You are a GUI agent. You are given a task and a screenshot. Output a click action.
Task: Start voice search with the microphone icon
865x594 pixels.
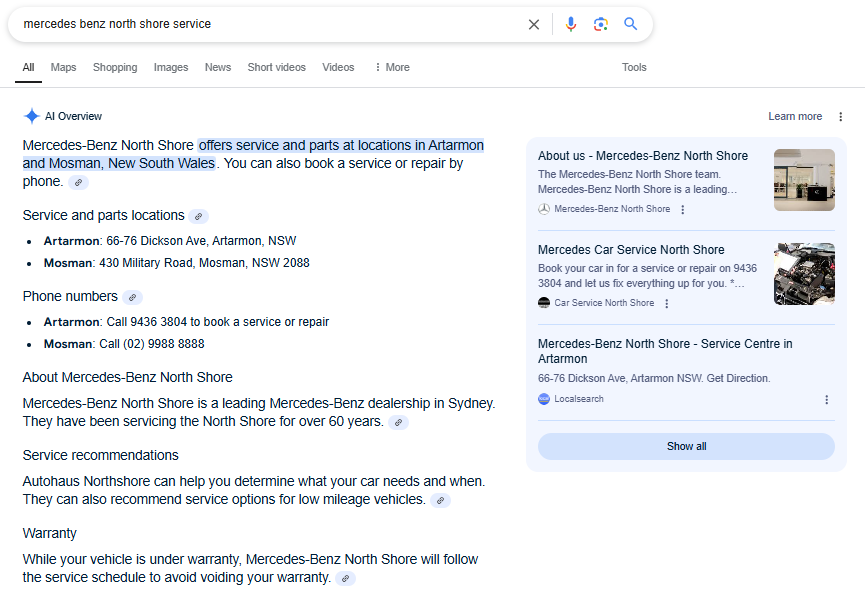pos(571,24)
